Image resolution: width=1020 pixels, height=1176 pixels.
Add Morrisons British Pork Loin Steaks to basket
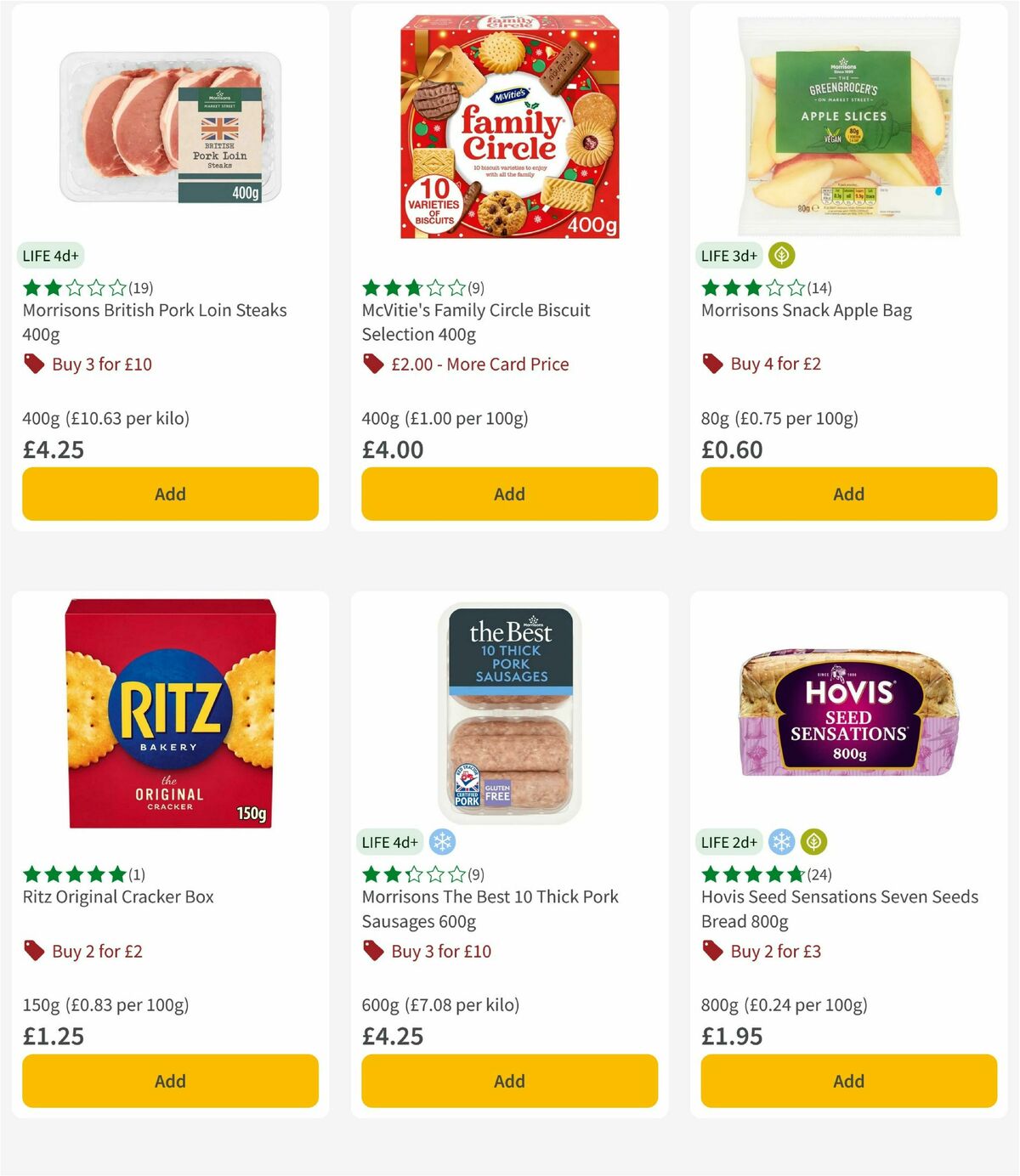[x=170, y=494]
